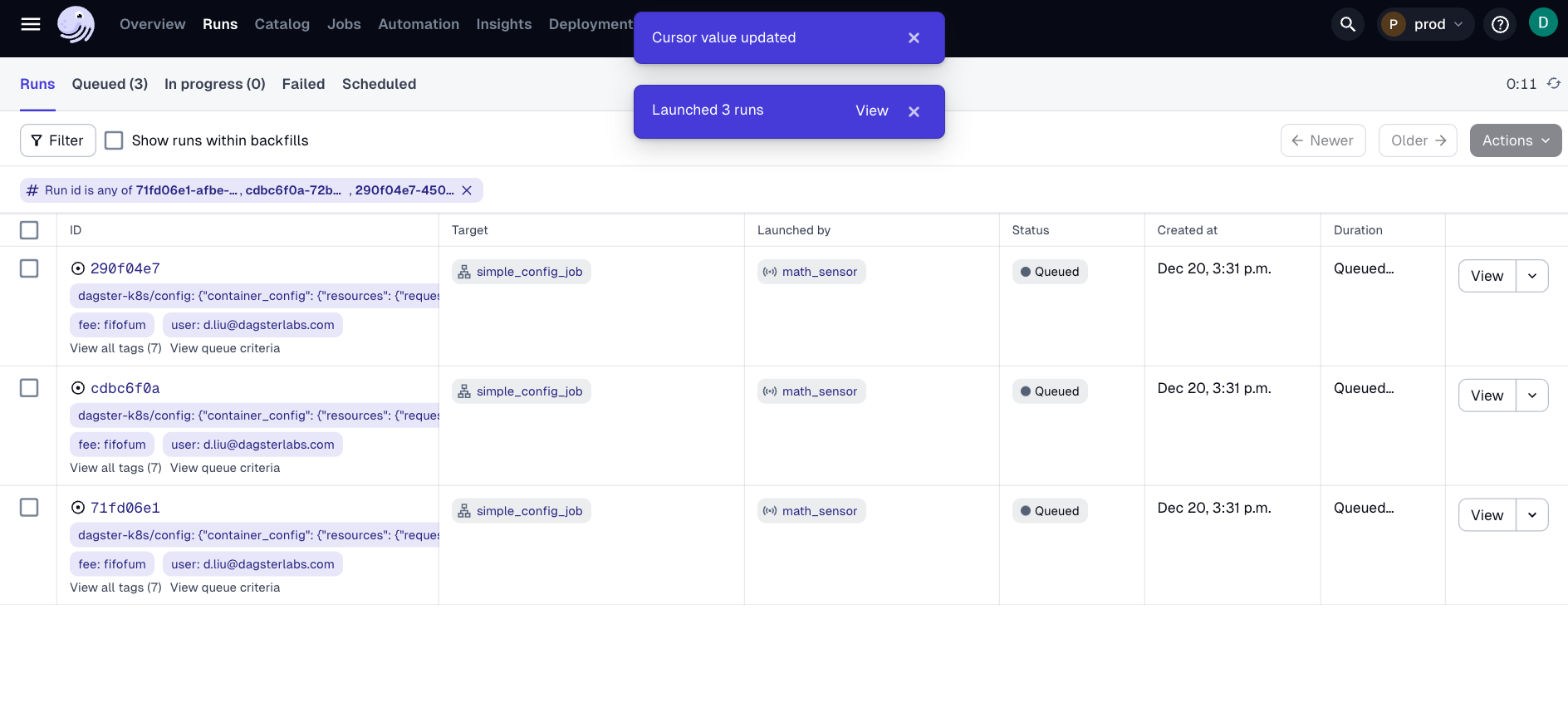Click the Dagster logo icon
The image size is (1568, 708).
(76, 24)
